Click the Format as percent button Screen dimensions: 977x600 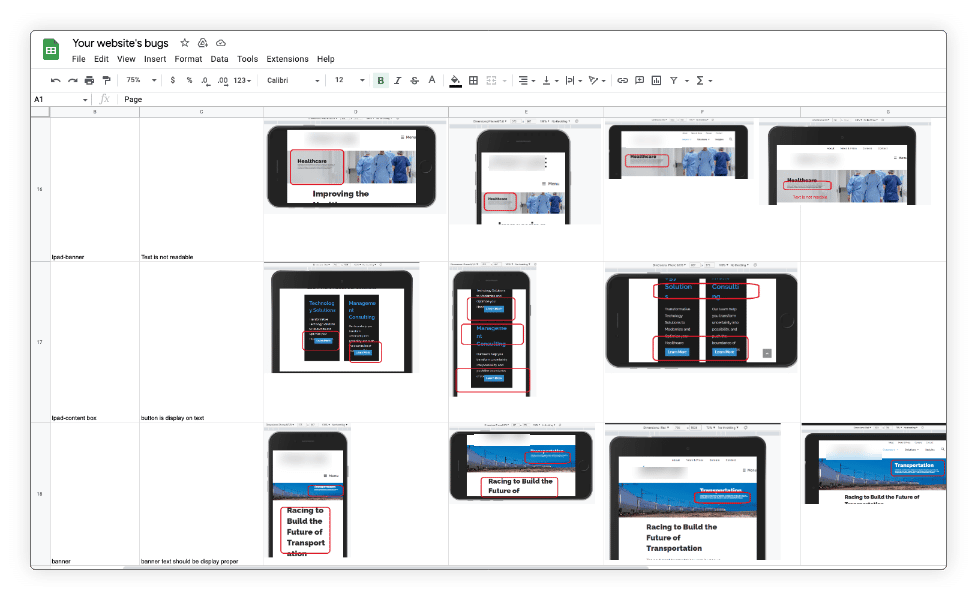point(189,80)
